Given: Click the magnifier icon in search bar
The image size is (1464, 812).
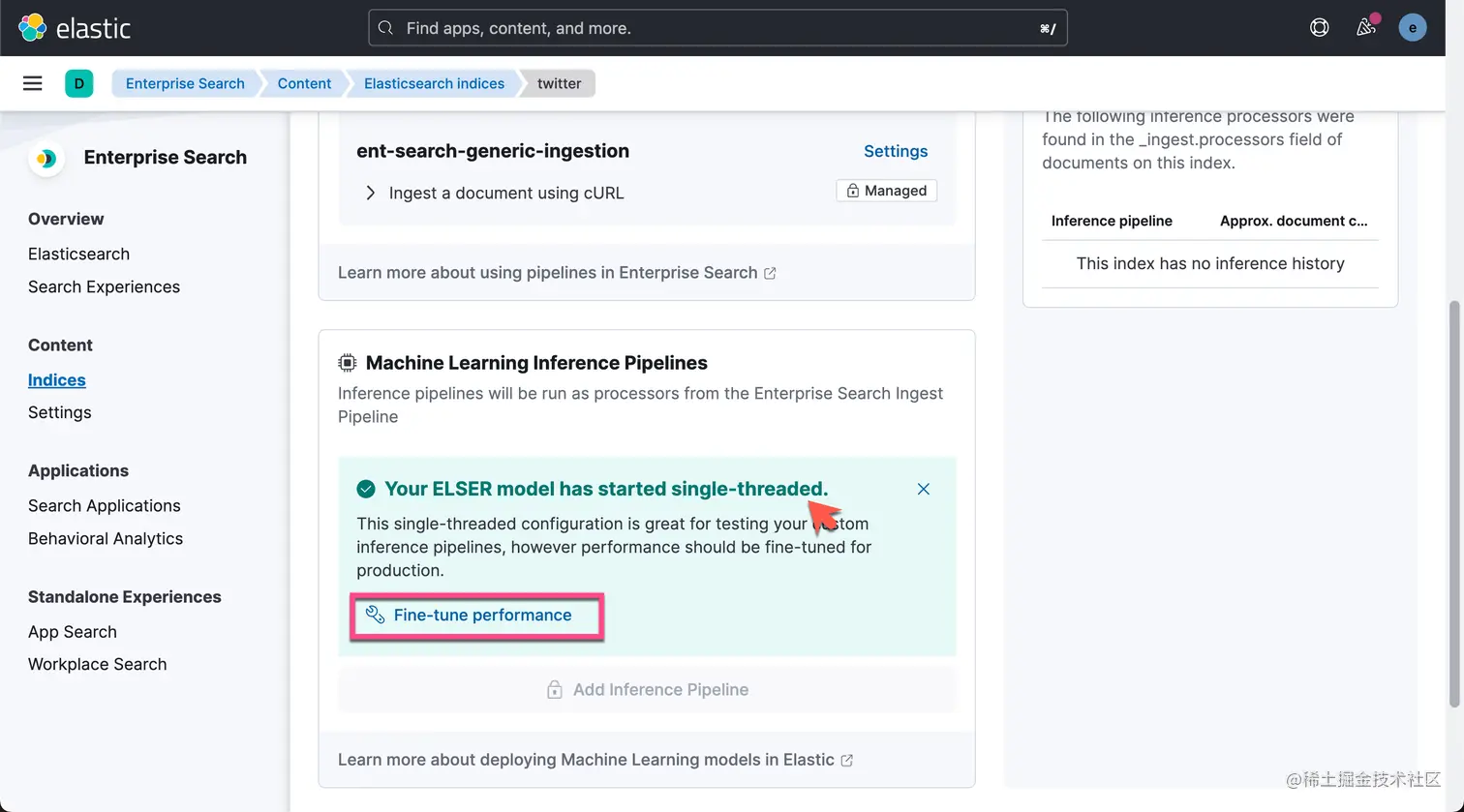Looking at the screenshot, I should pyautogui.click(x=385, y=28).
